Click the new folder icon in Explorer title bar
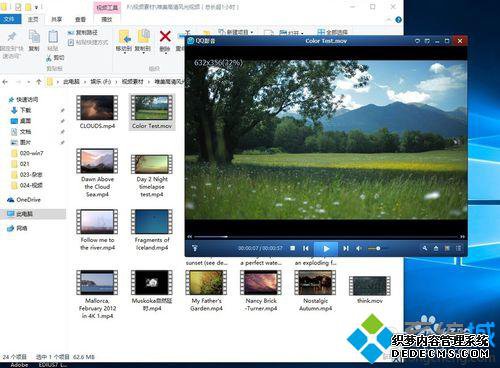The height and width of the screenshot is (368, 500). (x=28, y=7)
